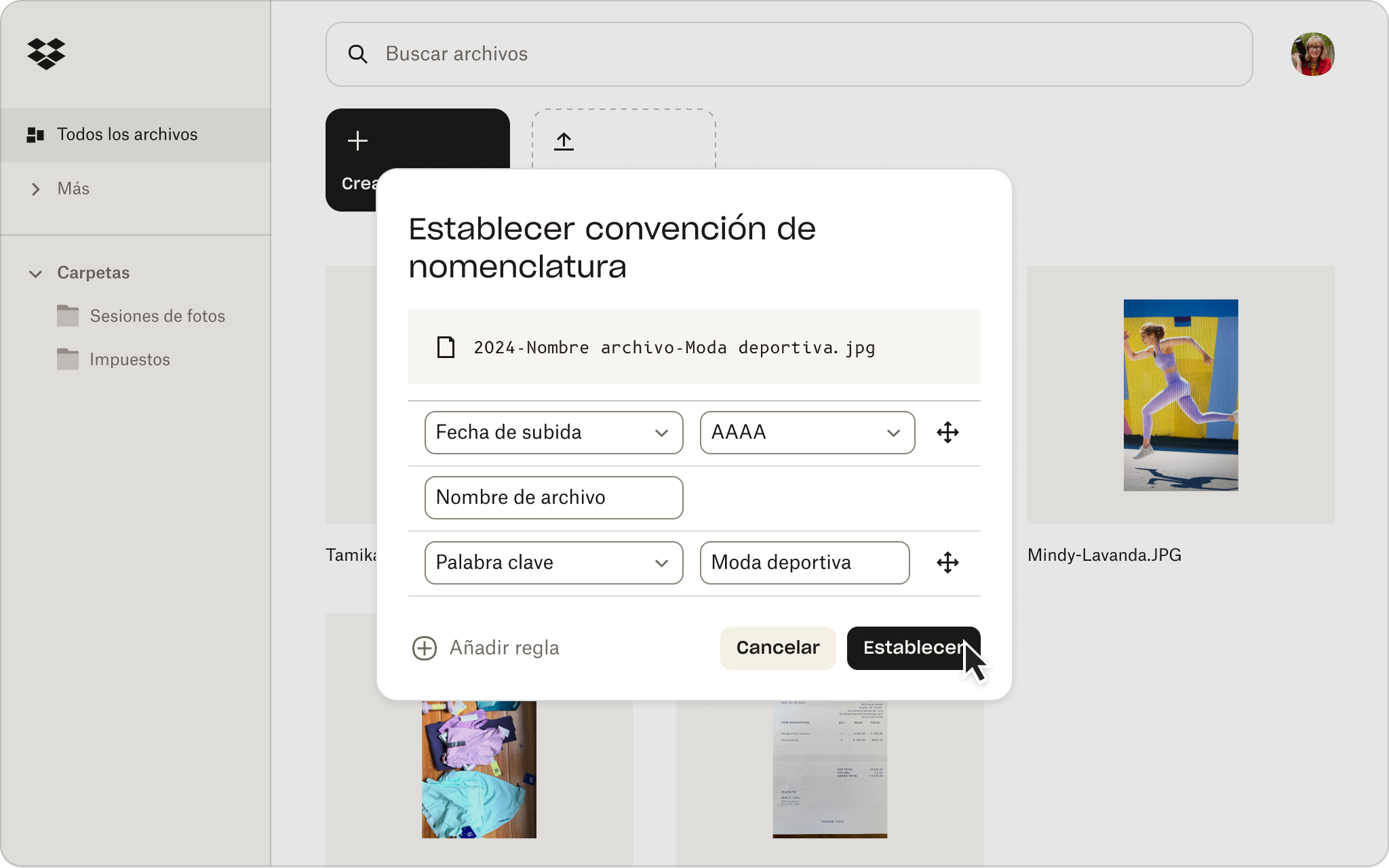The image size is (1389, 868).
Task: Select Todos los archivos in sidebar
Action: click(136, 135)
